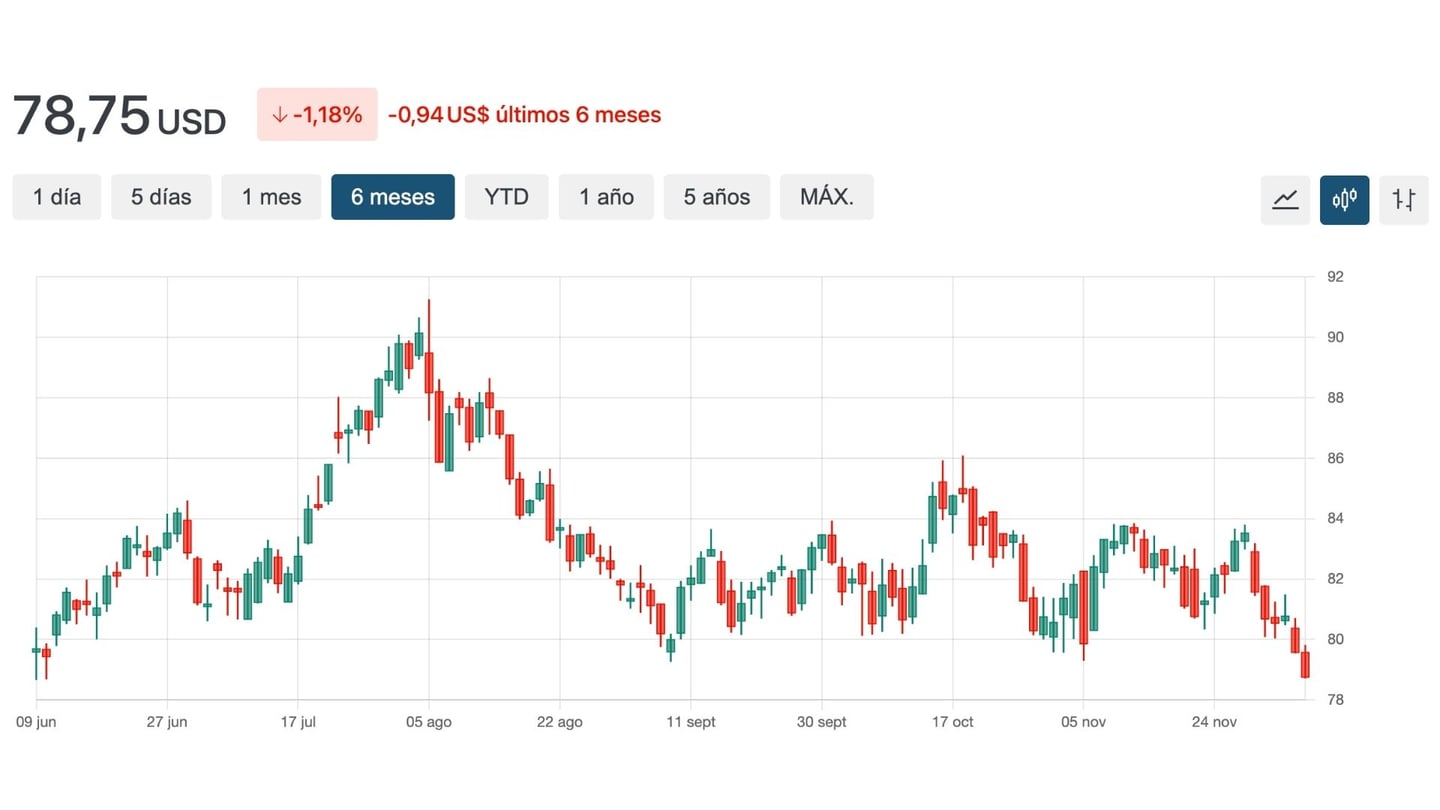Click the 09 jun date label
1440x810 pixels.
coord(37,722)
